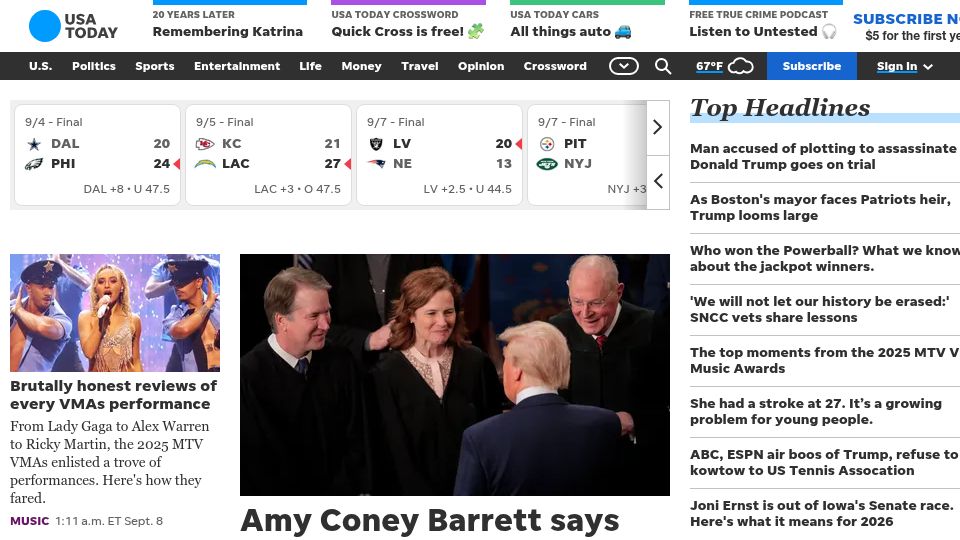
Task: Click the Kansas City Chiefs logo
Action: 204,144
